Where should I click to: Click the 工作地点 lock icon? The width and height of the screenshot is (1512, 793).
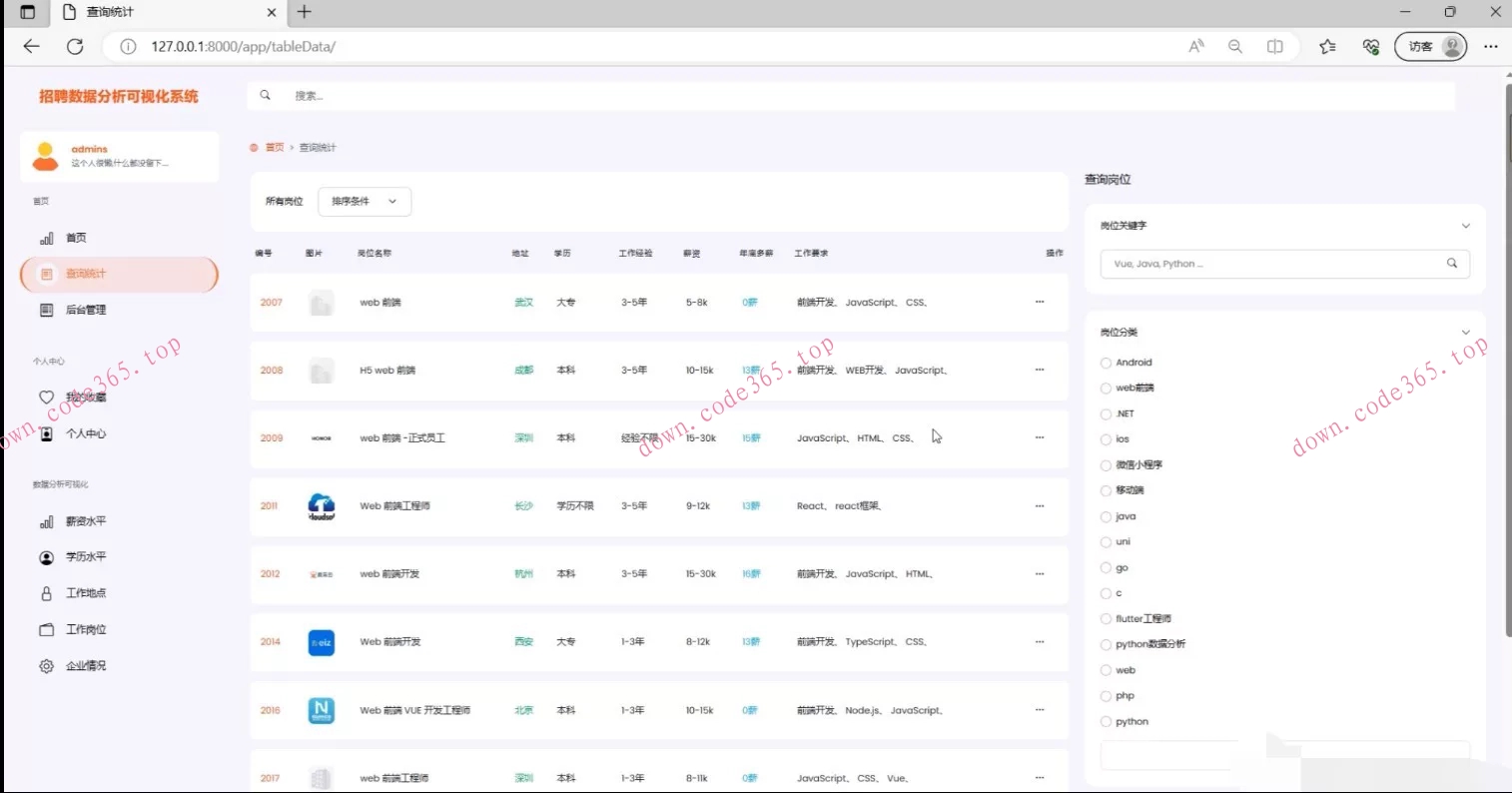[46, 593]
